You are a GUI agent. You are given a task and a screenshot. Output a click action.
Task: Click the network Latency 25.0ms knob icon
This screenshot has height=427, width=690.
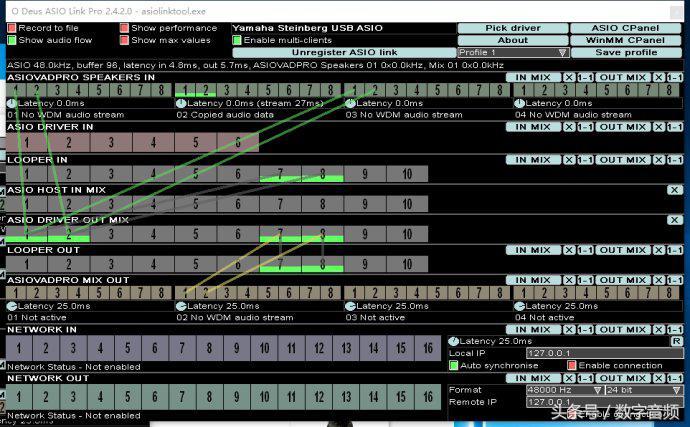click(453, 342)
